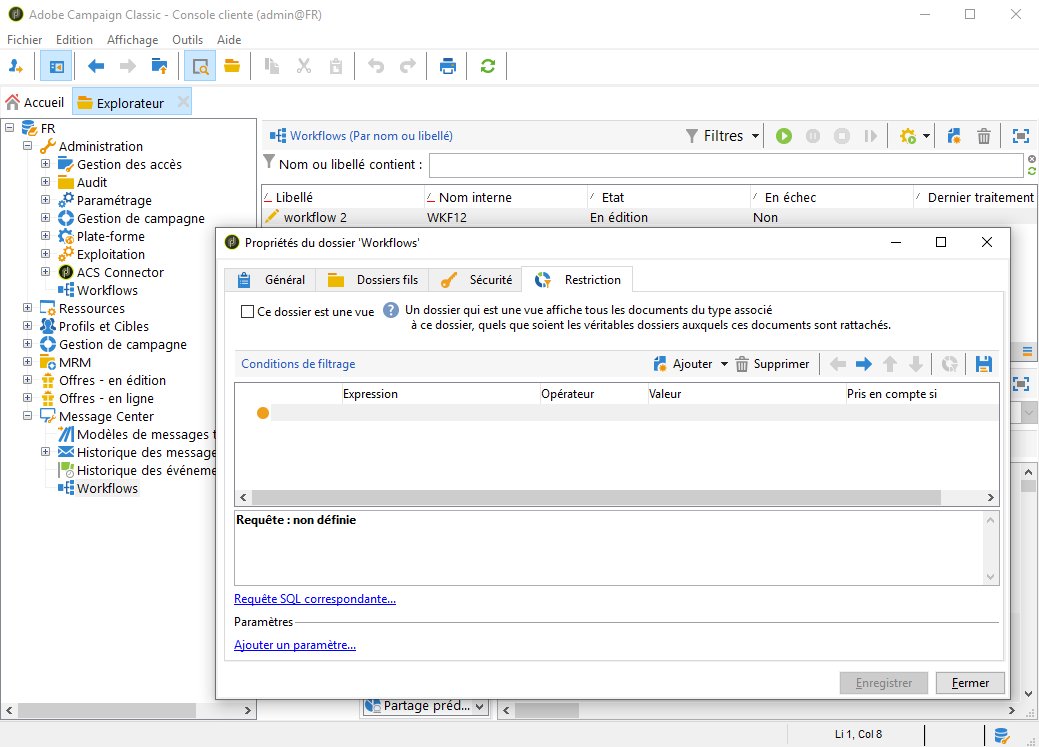Click the user connection icon at toolbar start
Image resolution: width=1039 pixels, height=747 pixels.
click(16, 66)
